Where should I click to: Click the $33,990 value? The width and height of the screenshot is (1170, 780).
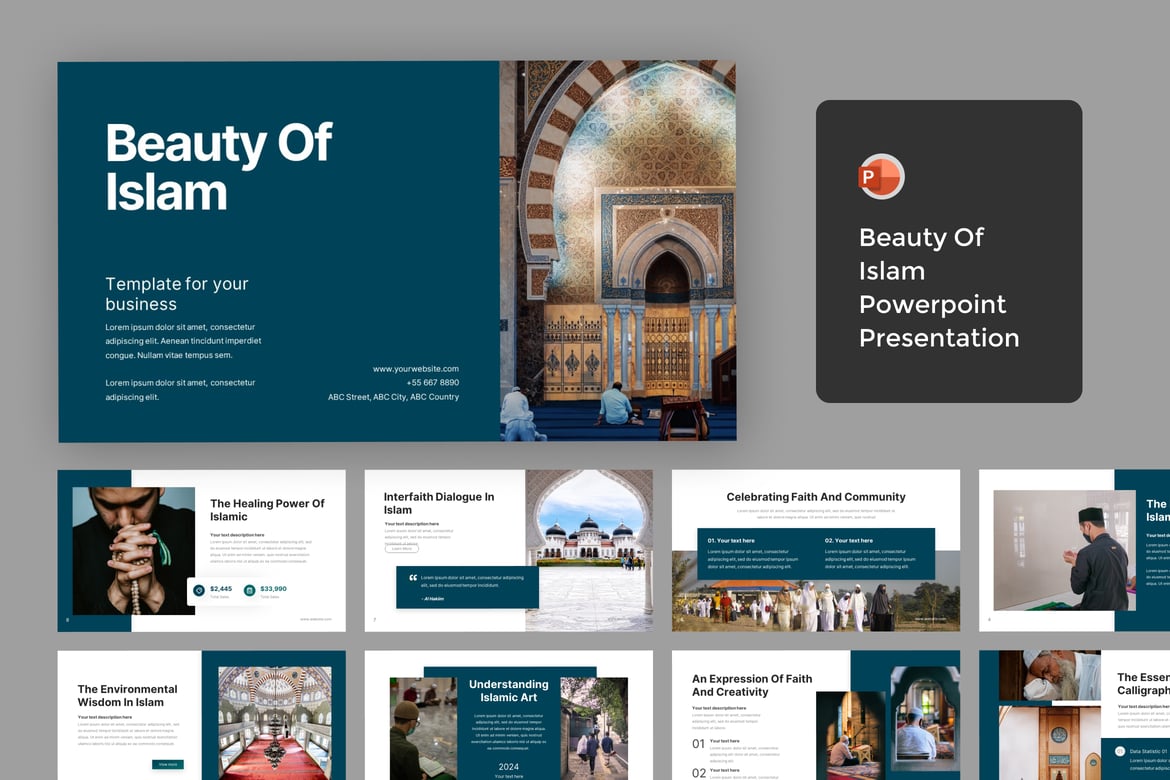[273, 589]
